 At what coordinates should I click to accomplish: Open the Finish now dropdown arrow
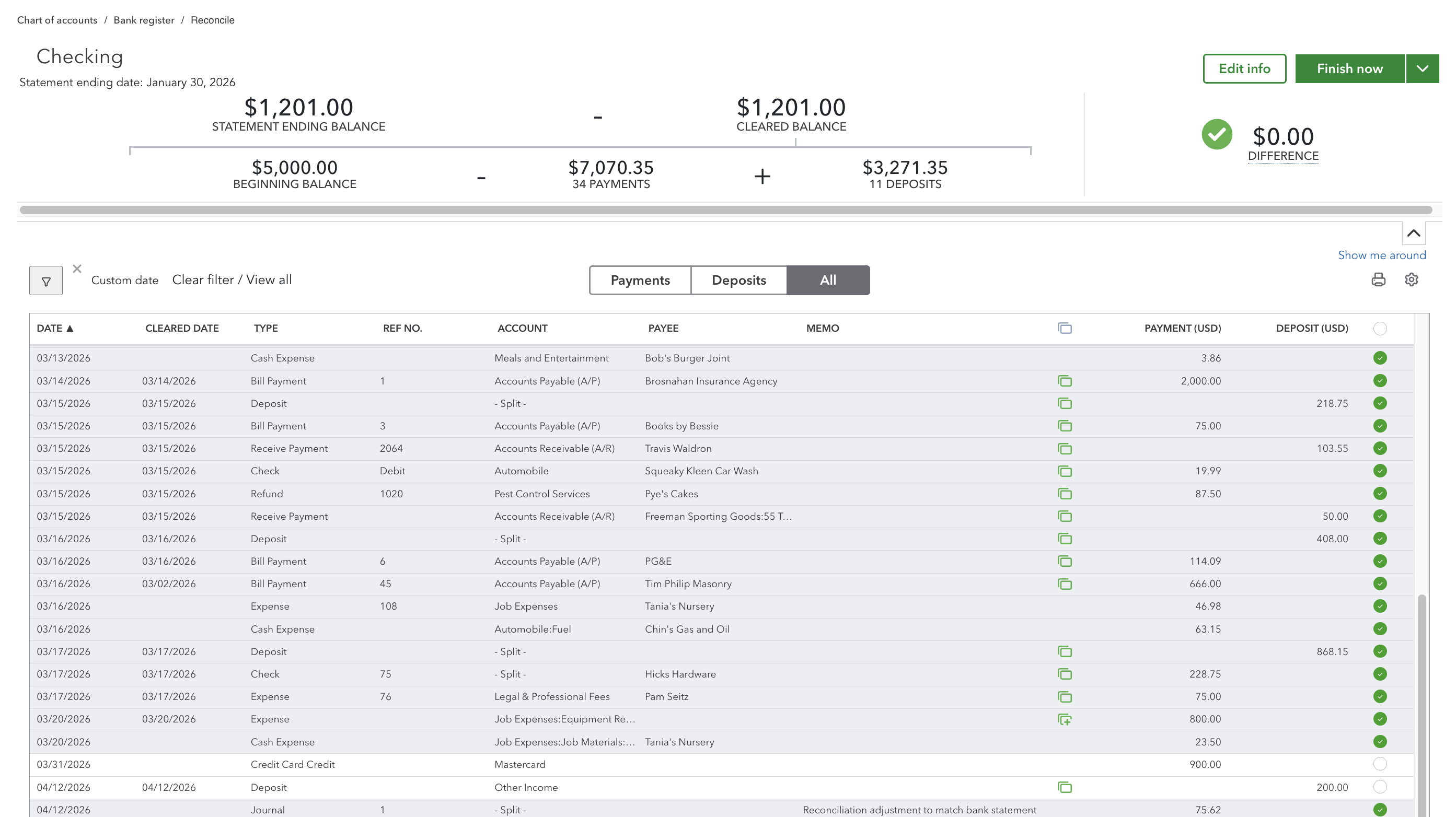click(1422, 69)
